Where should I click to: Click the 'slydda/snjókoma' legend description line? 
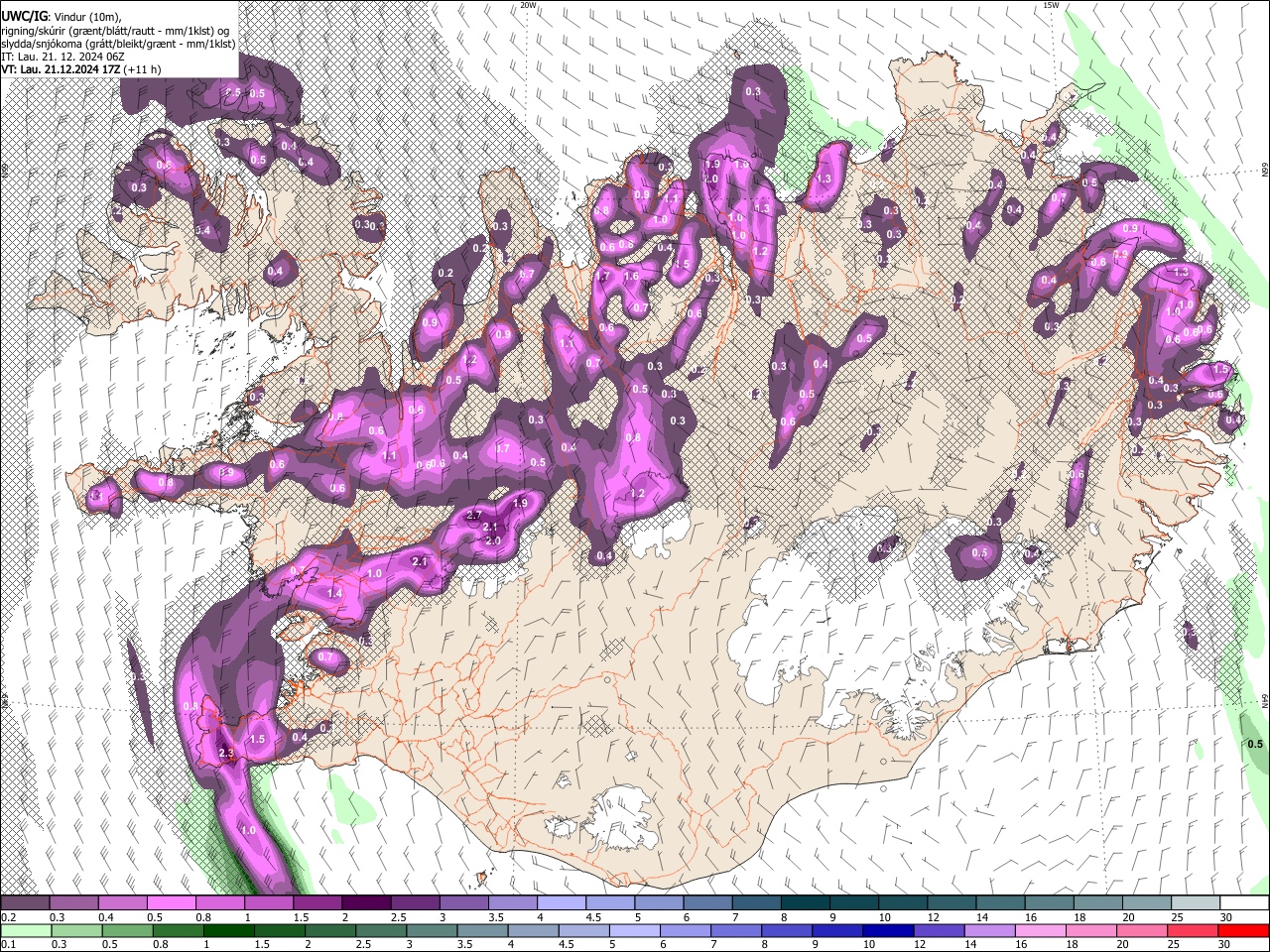point(118,44)
